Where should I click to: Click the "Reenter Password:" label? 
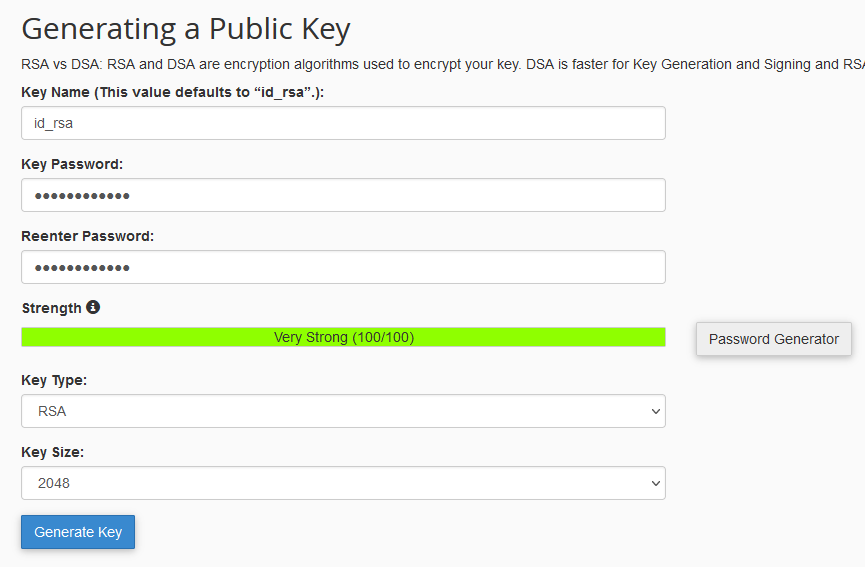coord(87,236)
